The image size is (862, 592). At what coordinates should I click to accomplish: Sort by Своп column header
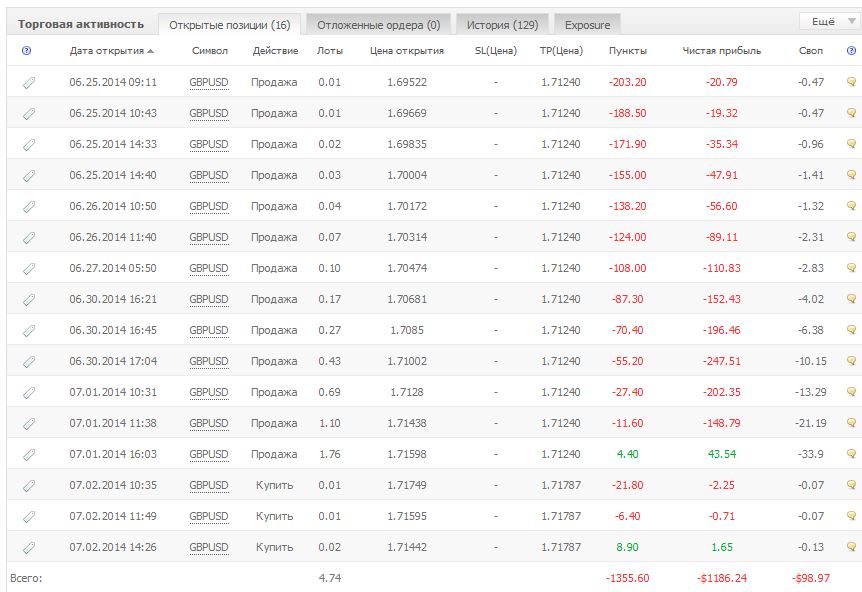(x=811, y=51)
